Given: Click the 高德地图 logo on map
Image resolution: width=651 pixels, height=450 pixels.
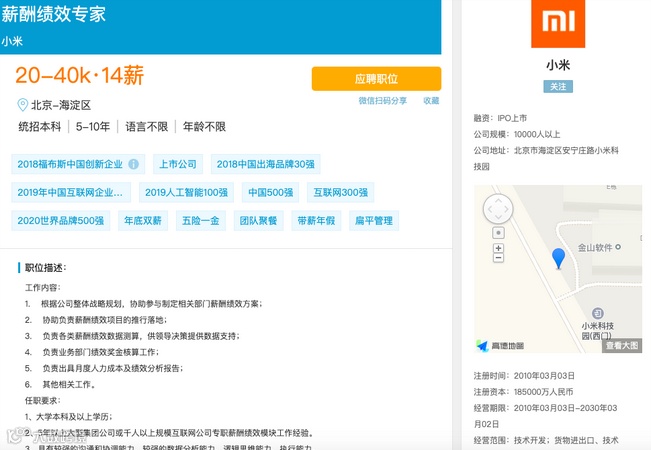Looking at the screenshot, I should (x=500, y=345).
